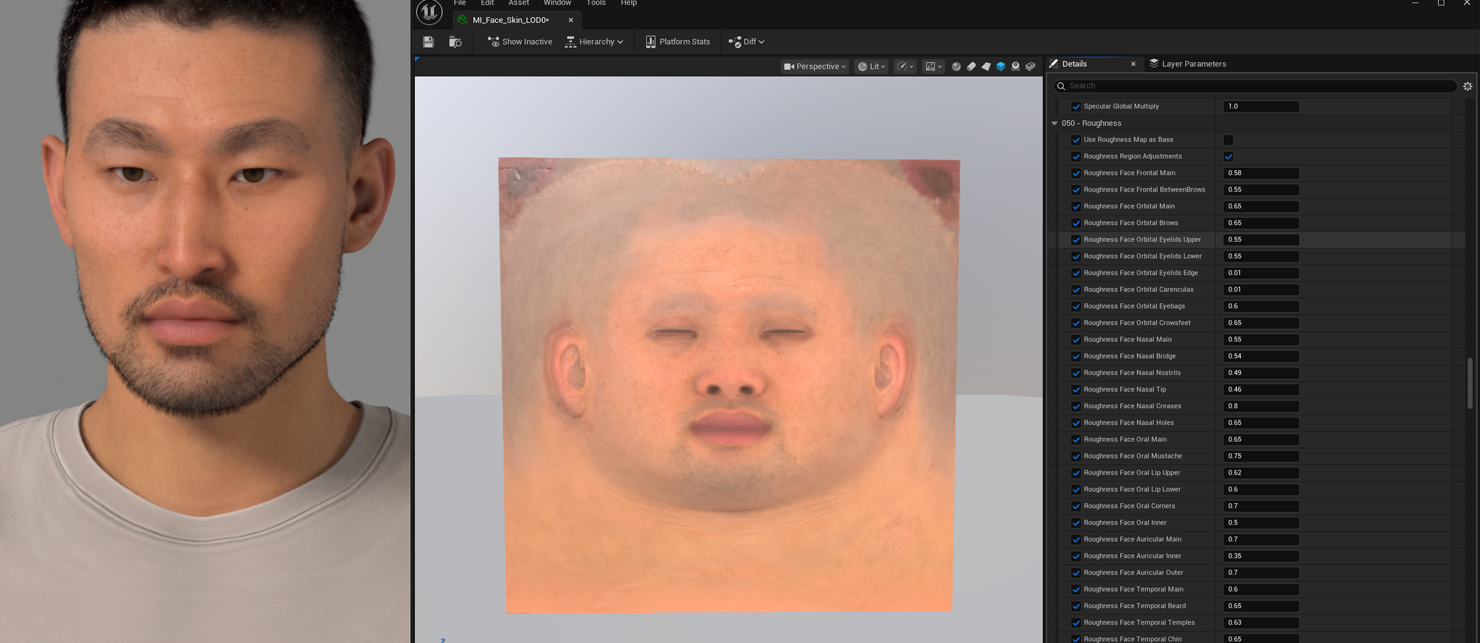1480x643 pixels.
Task: Click the Layer Parameters stack icon
Action: (1154, 64)
